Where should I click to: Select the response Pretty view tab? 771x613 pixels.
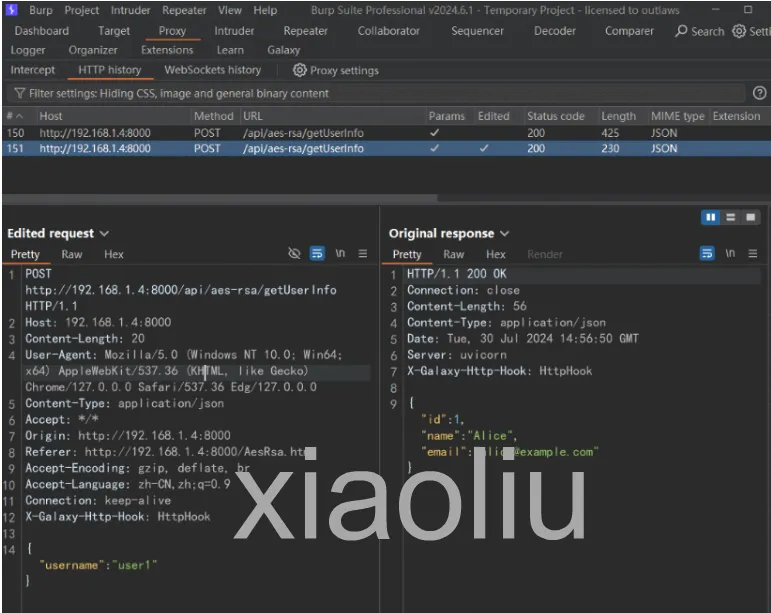407,254
